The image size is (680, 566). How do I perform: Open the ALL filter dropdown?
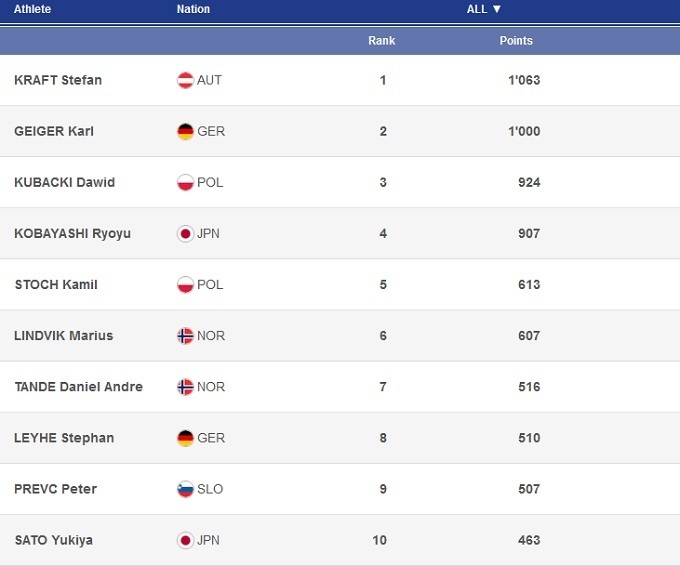coord(484,9)
